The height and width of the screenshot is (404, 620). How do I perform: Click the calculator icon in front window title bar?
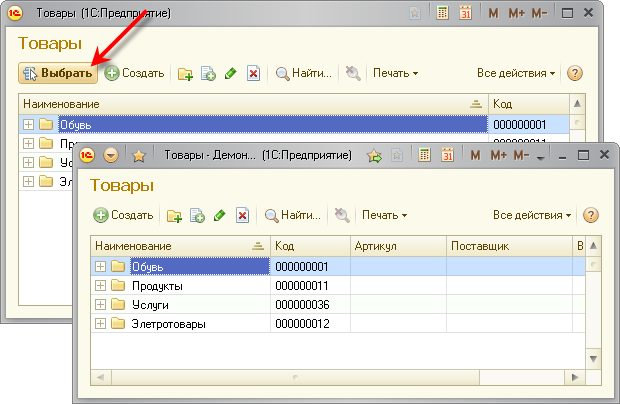click(x=425, y=156)
